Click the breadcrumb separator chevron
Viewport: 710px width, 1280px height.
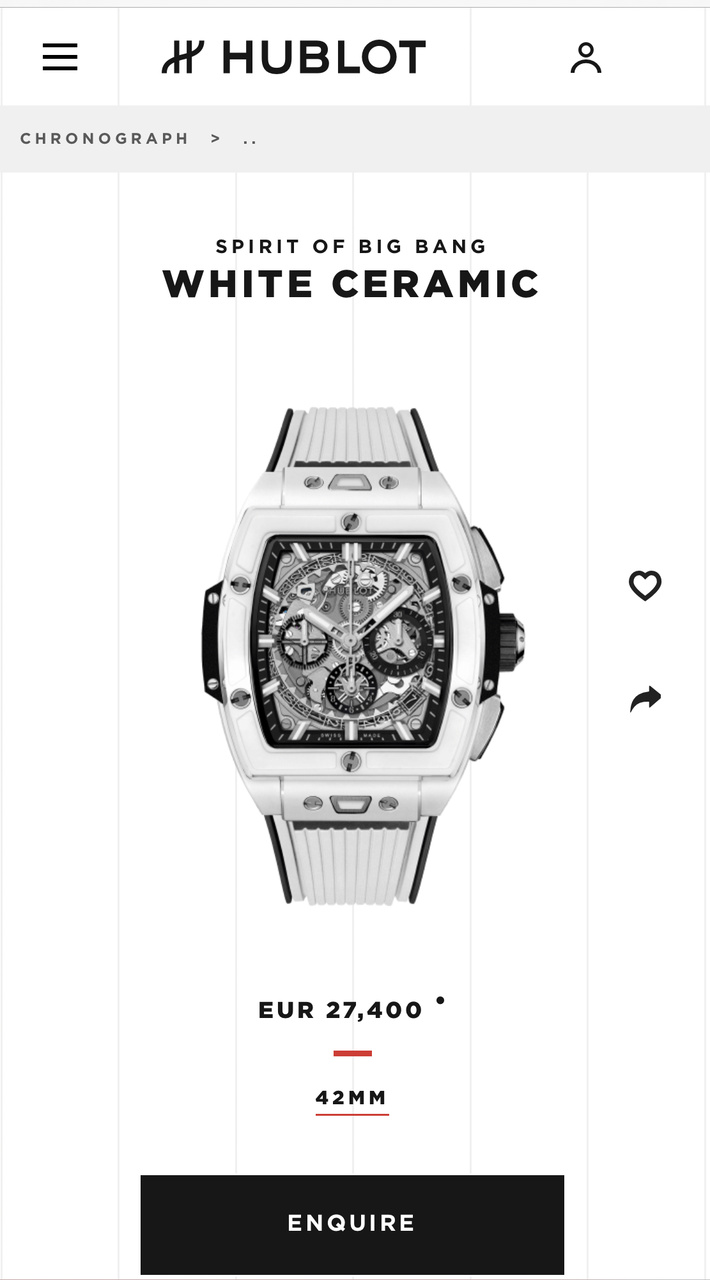(x=216, y=139)
